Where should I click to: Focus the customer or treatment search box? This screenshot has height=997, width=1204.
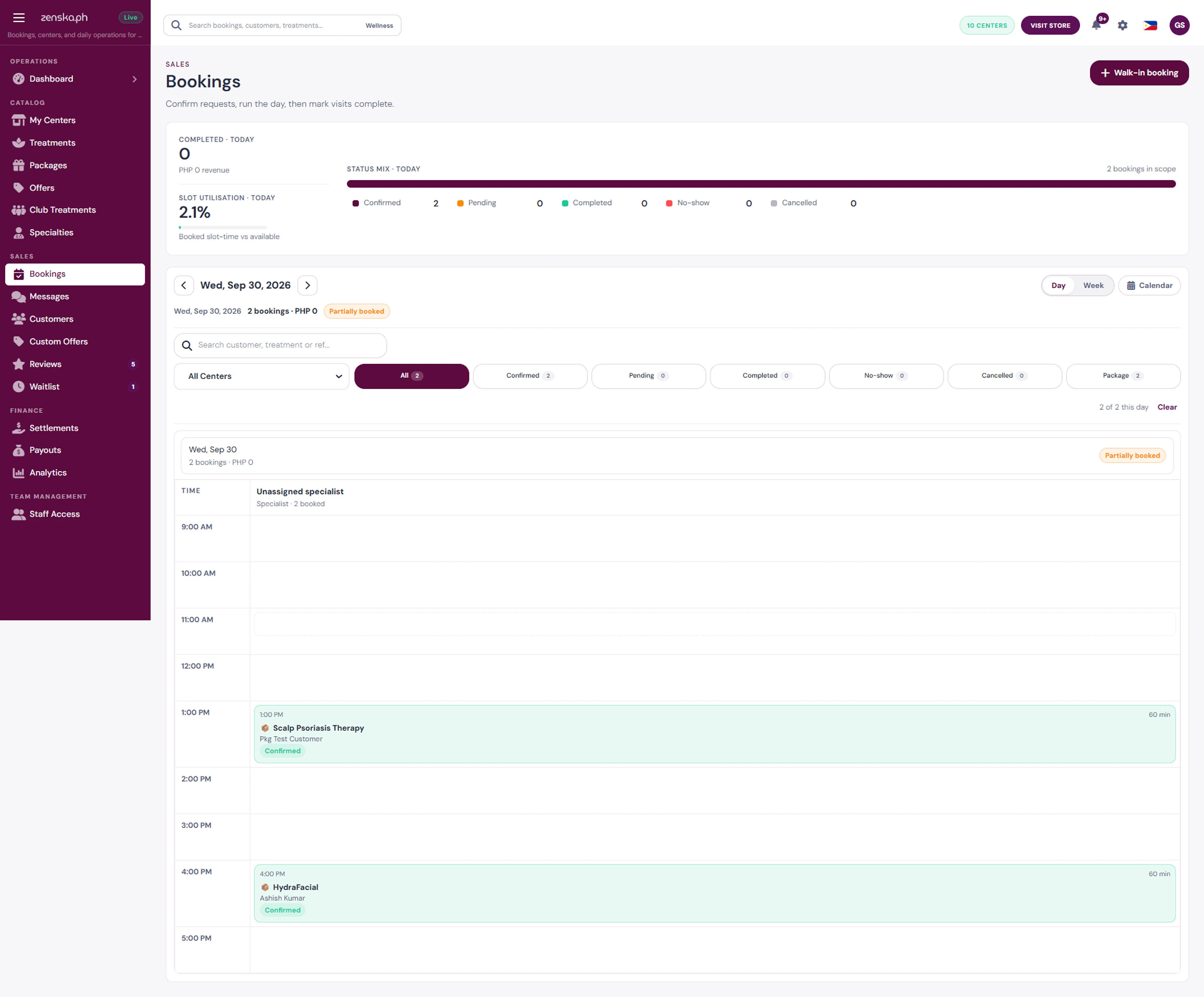pos(280,346)
